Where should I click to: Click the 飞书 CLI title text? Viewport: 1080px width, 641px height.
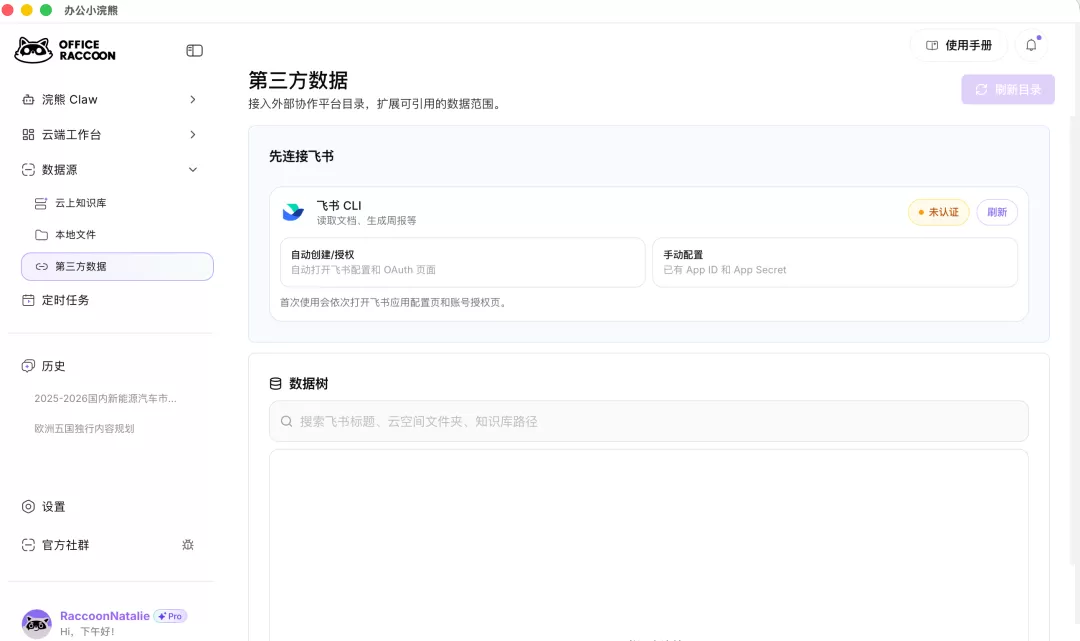[x=339, y=205]
